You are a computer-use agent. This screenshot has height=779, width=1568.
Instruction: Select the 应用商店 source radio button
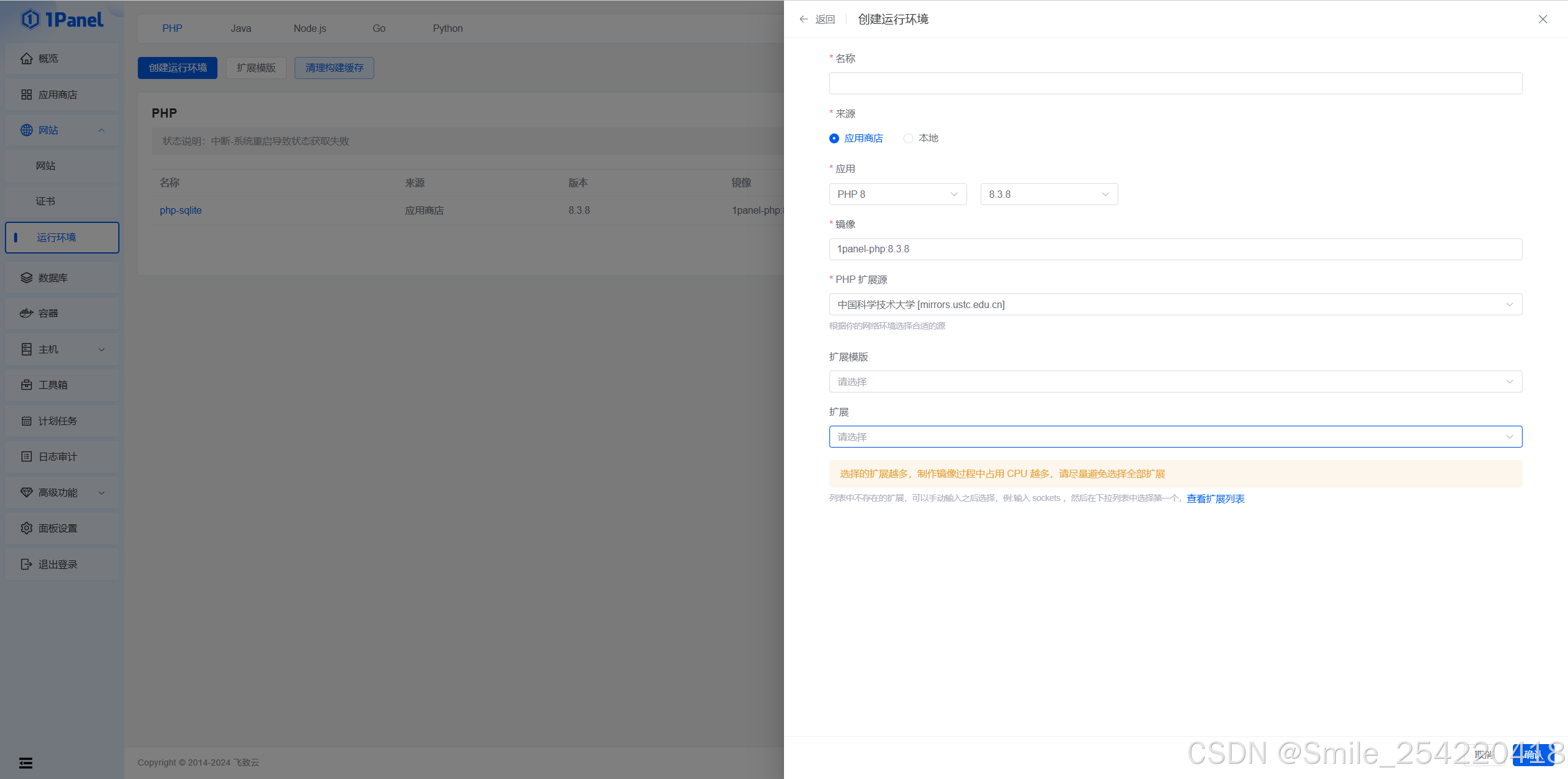(834, 138)
